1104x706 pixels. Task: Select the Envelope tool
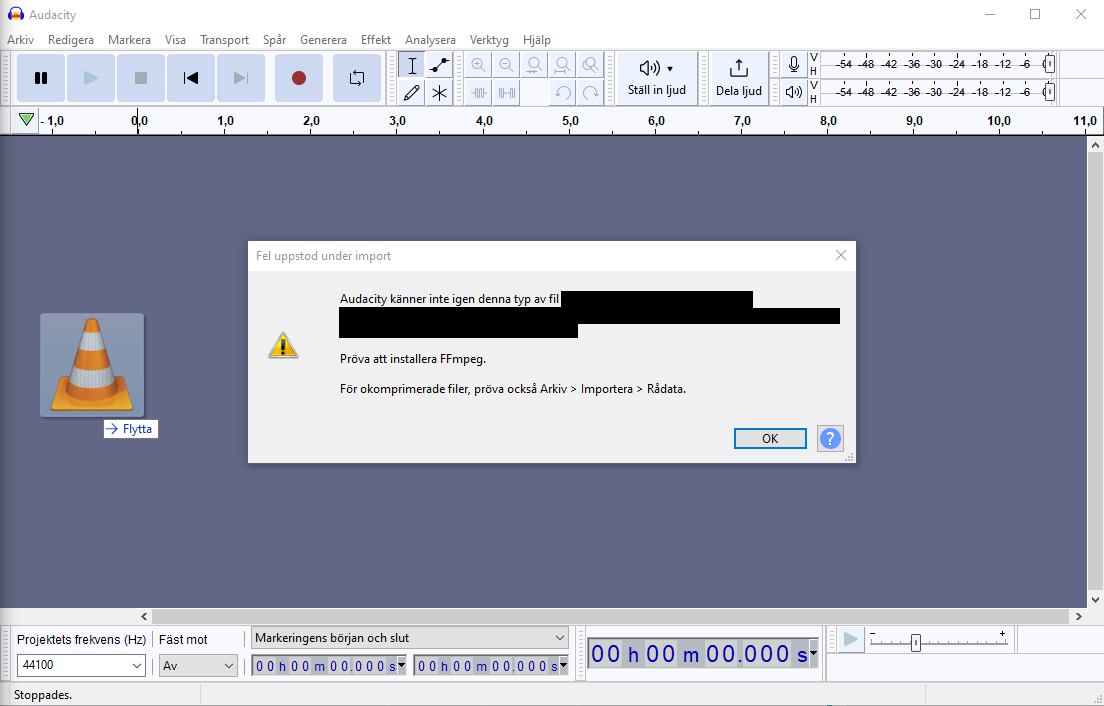[439, 64]
